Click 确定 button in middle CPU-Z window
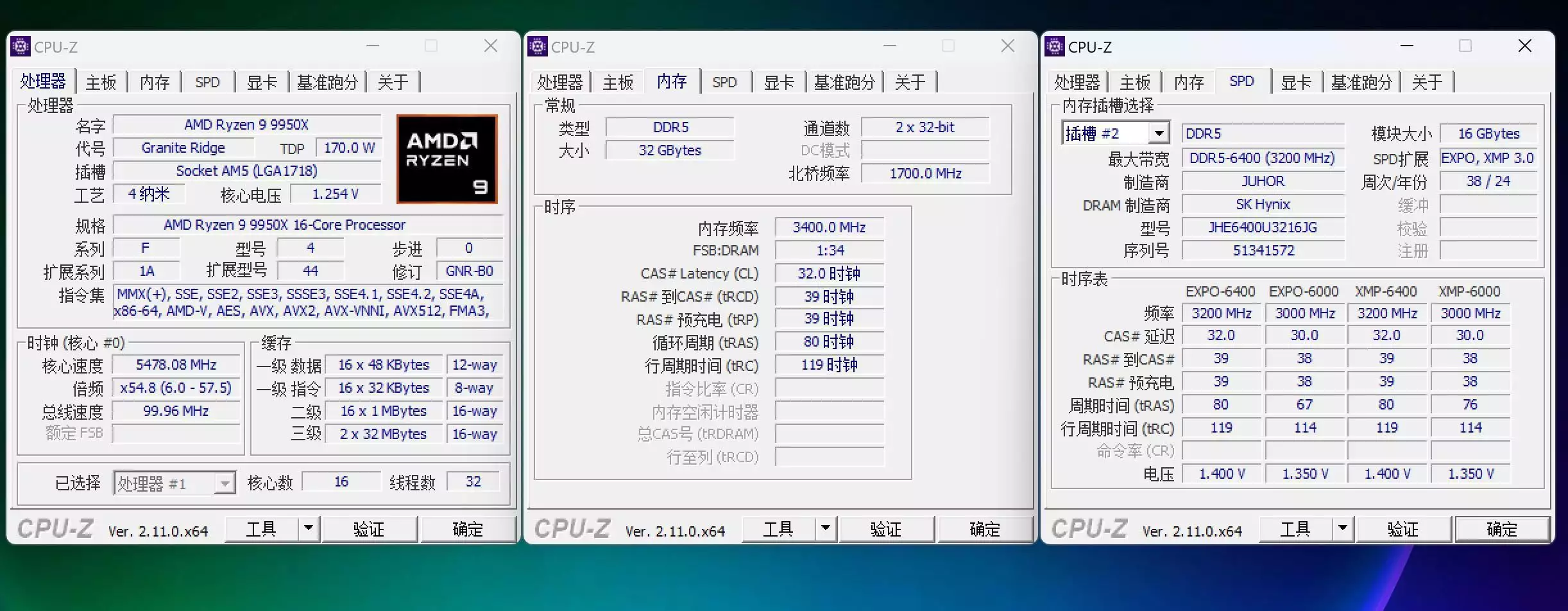1568x611 pixels. click(x=985, y=529)
